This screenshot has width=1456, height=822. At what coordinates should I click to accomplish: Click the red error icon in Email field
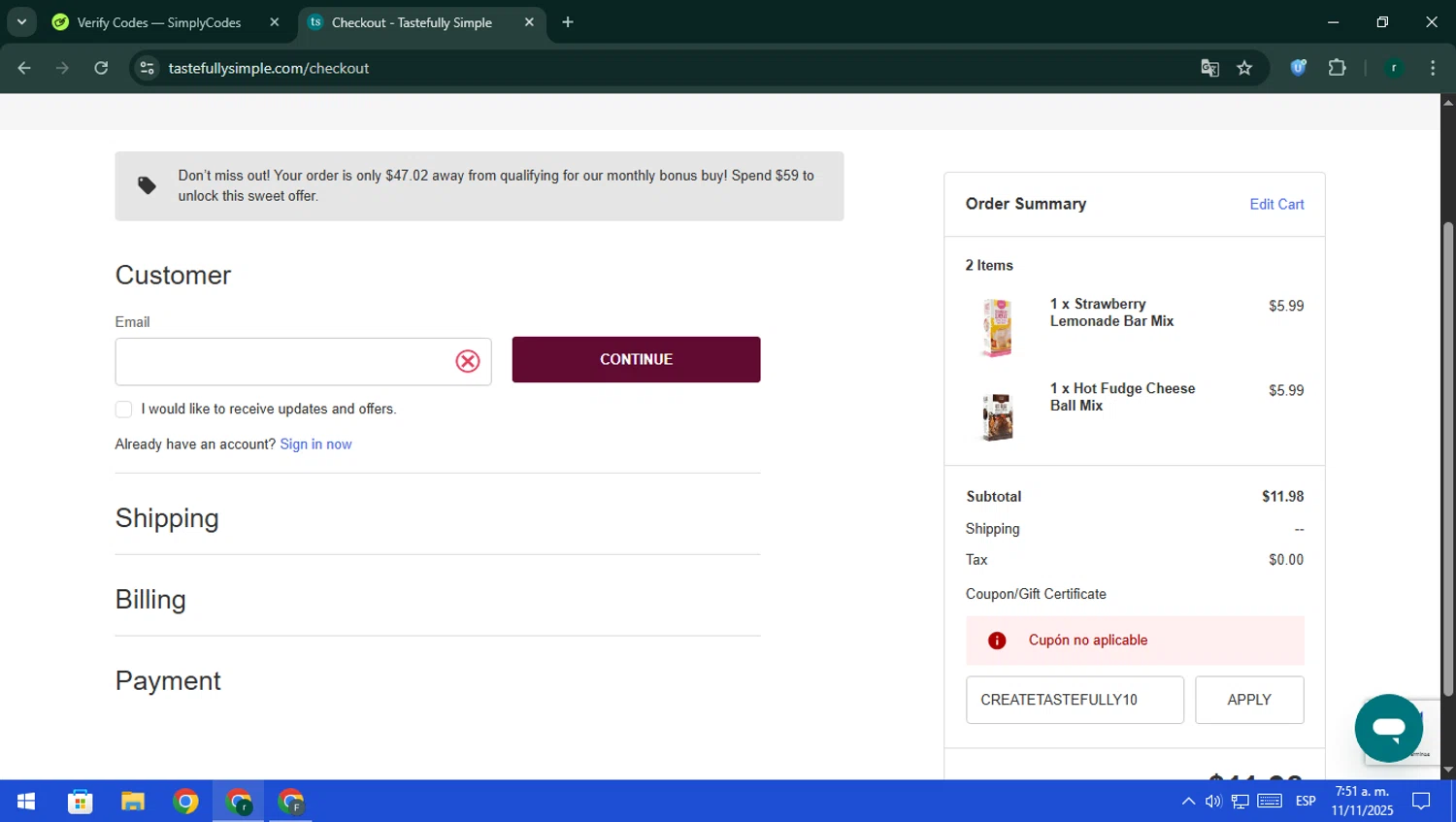click(468, 361)
